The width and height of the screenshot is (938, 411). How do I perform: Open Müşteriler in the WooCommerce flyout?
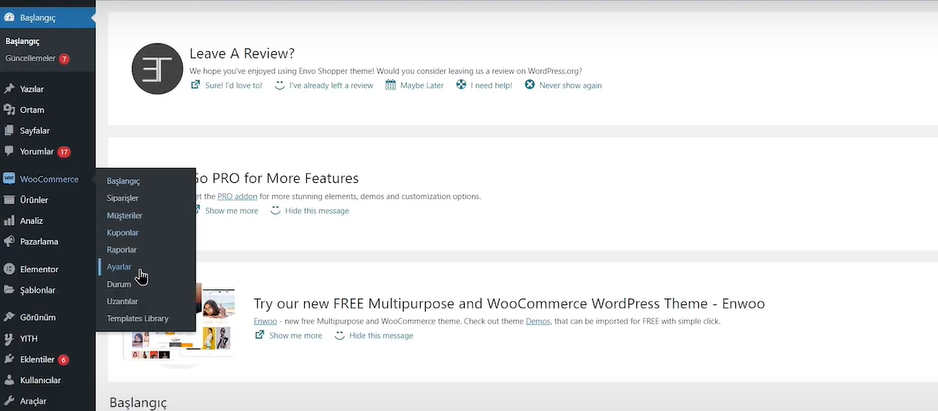tap(124, 215)
